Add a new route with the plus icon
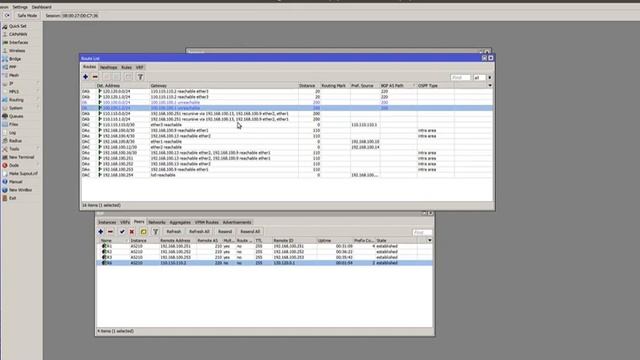The width and height of the screenshot is (640, 360). [85, 77]
